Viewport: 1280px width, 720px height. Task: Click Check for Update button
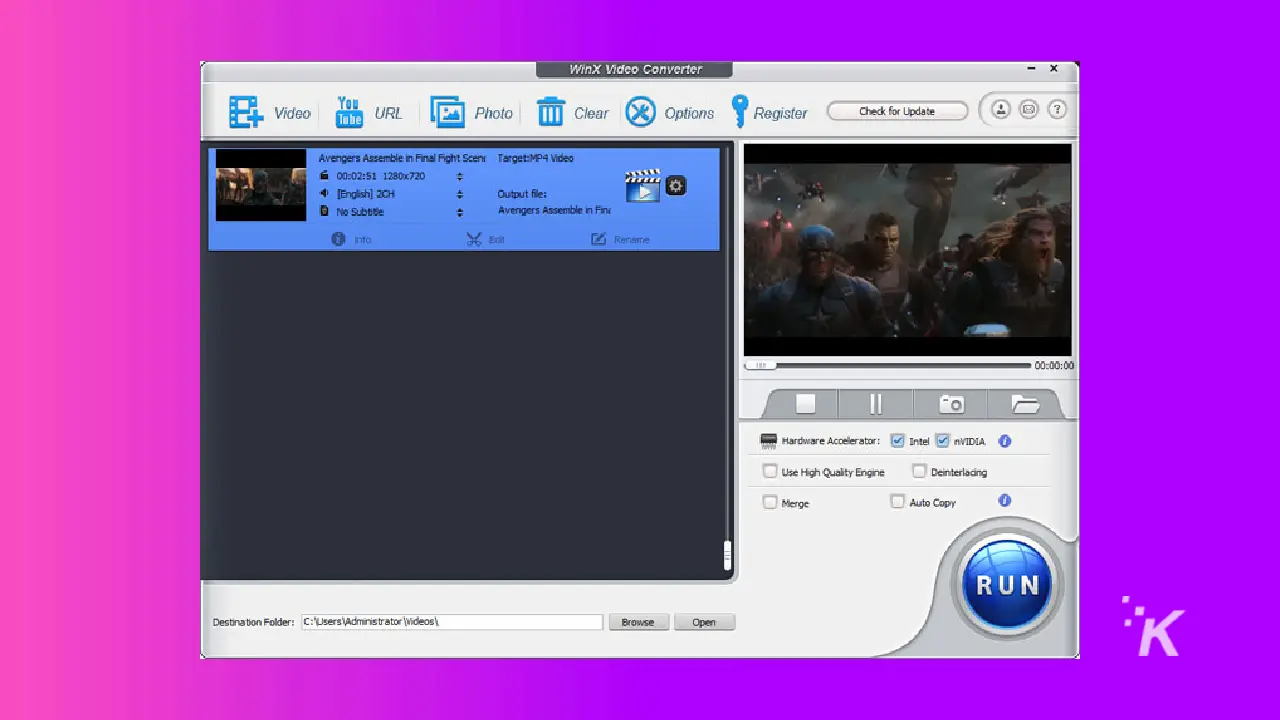[x=897, y=111]
